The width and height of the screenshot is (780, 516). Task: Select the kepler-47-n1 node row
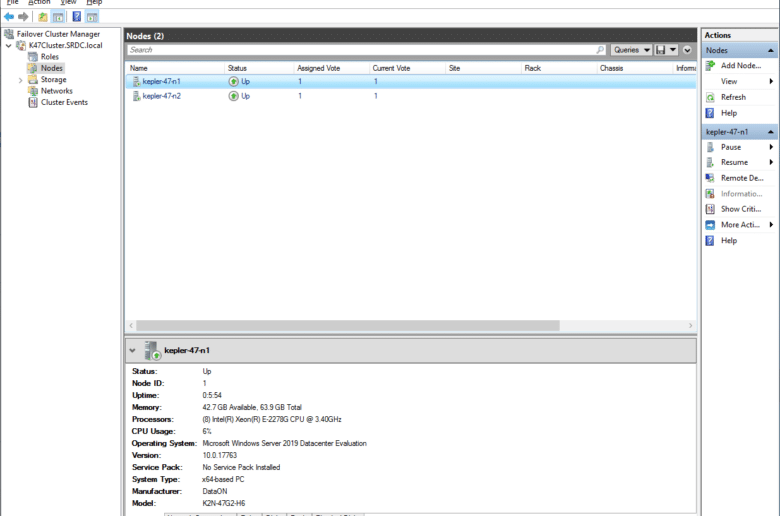coord(410,82)
